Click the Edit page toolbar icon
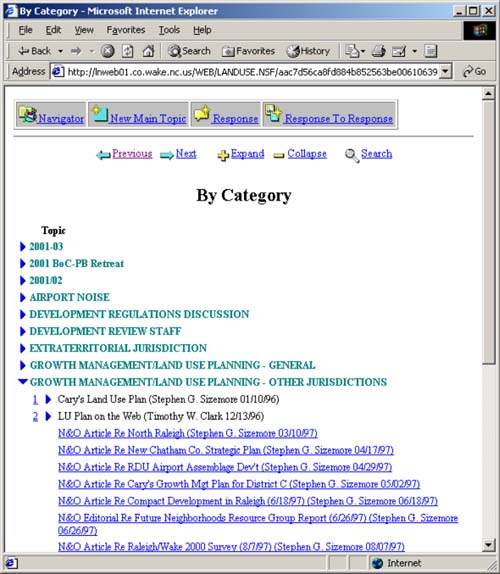This screenshot has height=574, width=500. pos(430,51)
